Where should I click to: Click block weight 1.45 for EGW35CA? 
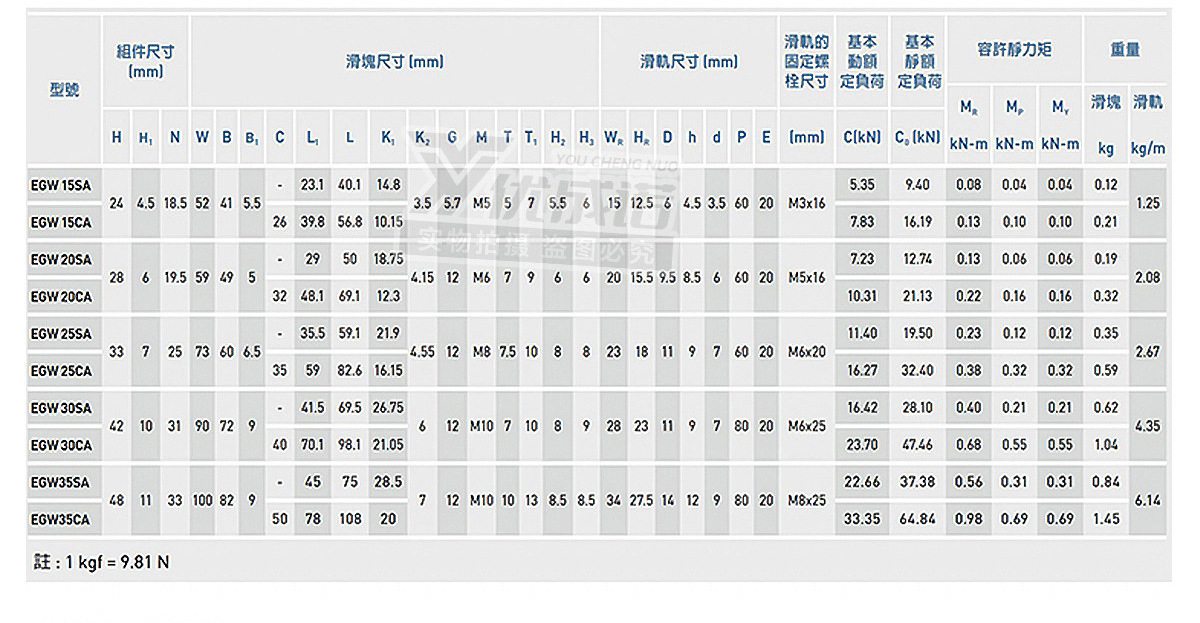(x=1106, y=519)
